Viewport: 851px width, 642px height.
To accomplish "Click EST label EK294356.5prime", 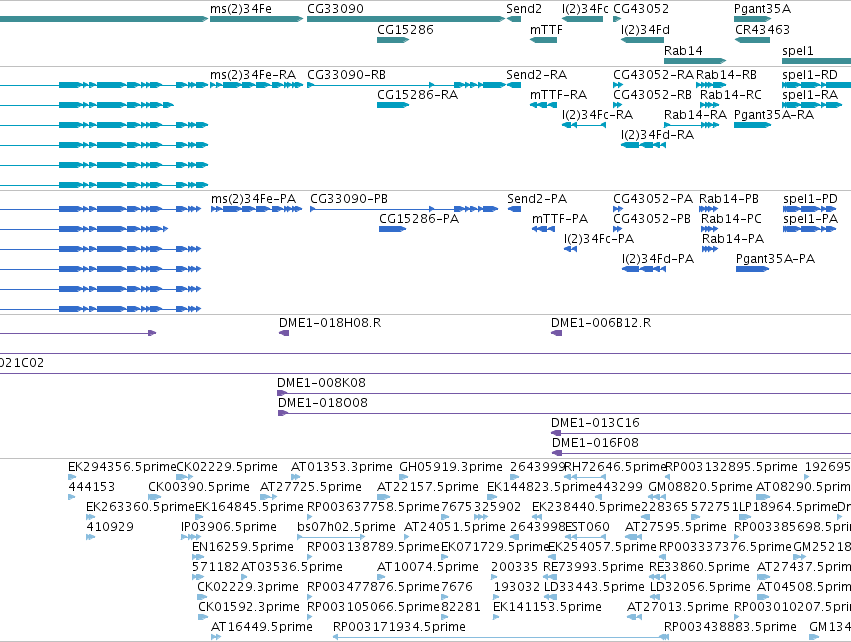I will pyautogui.click(x=122, y=467).
